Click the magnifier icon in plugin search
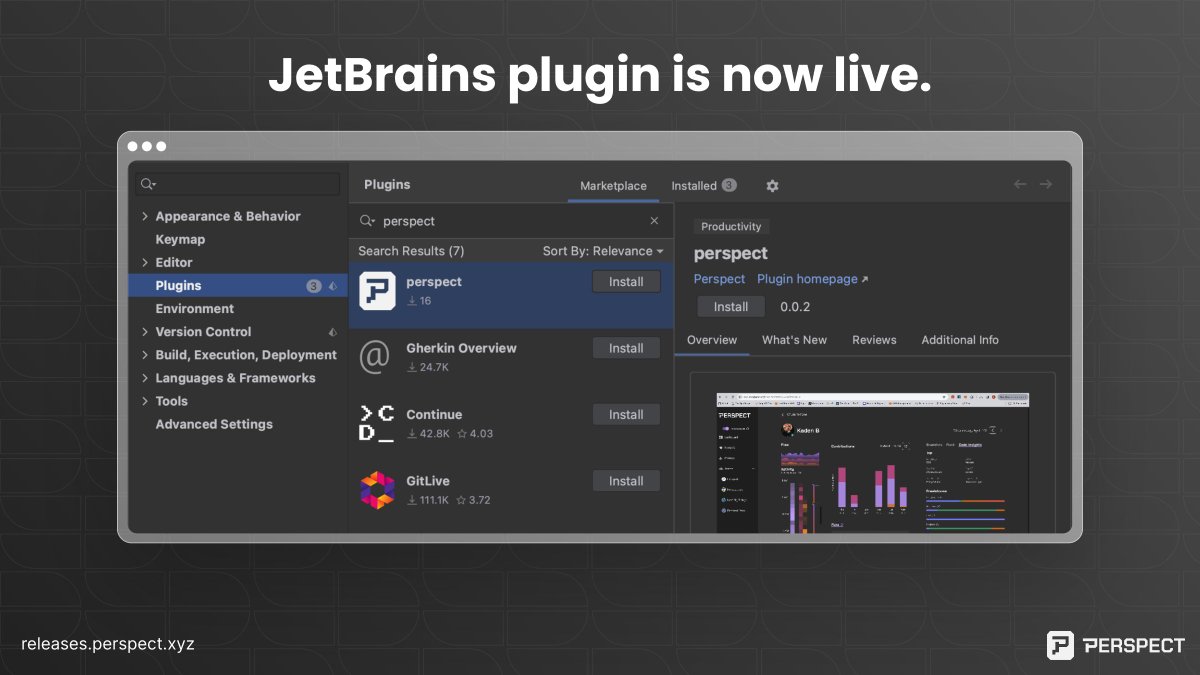Viewport: 1200px width, 675px height. coord(367,221)
